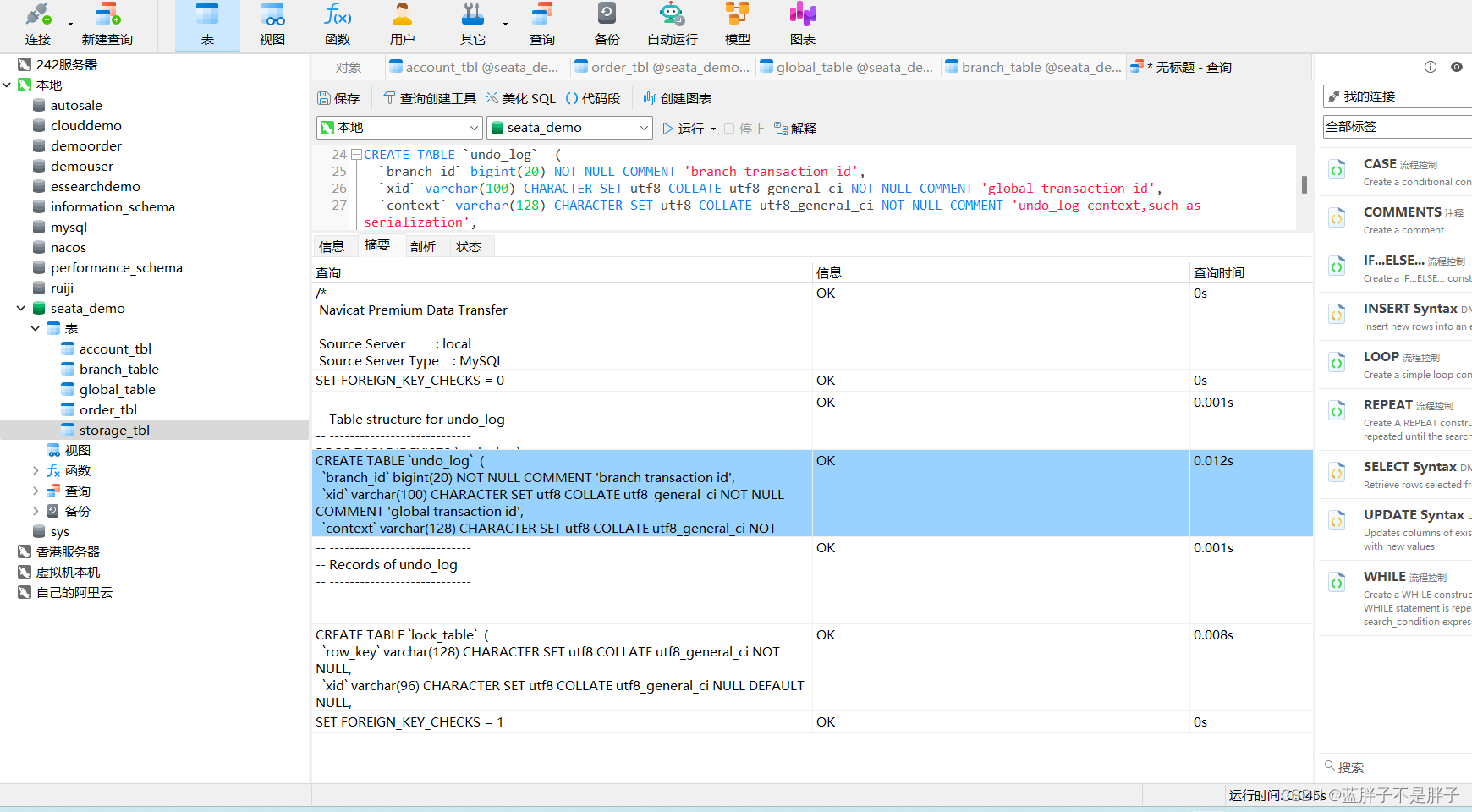
Task: Open the 备份 backup toolbar icon
Action: click(607, 24)
